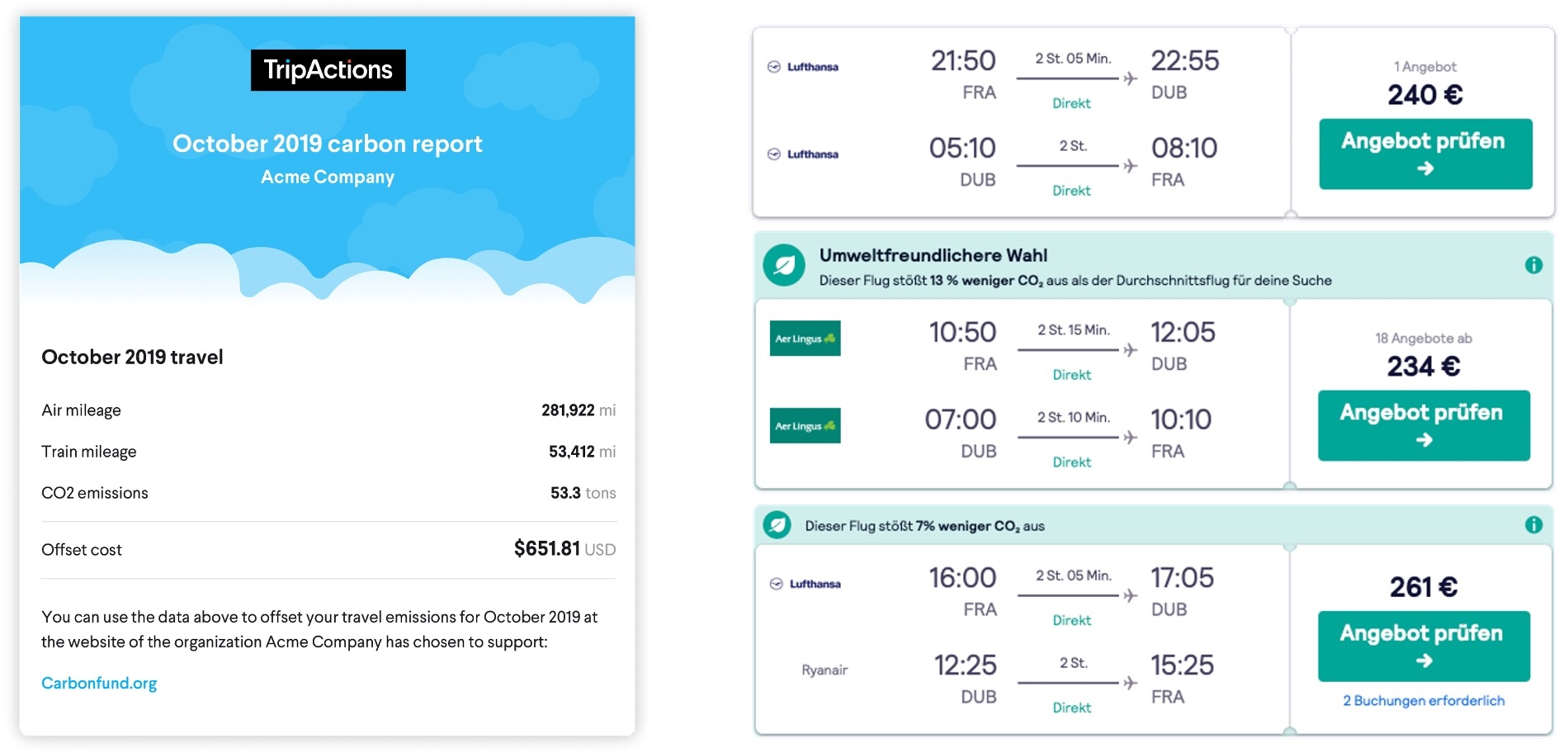Click the 53.3 tons value
Image resolution: width=1568 pixels, height=753 pixels.
point(583,493)
